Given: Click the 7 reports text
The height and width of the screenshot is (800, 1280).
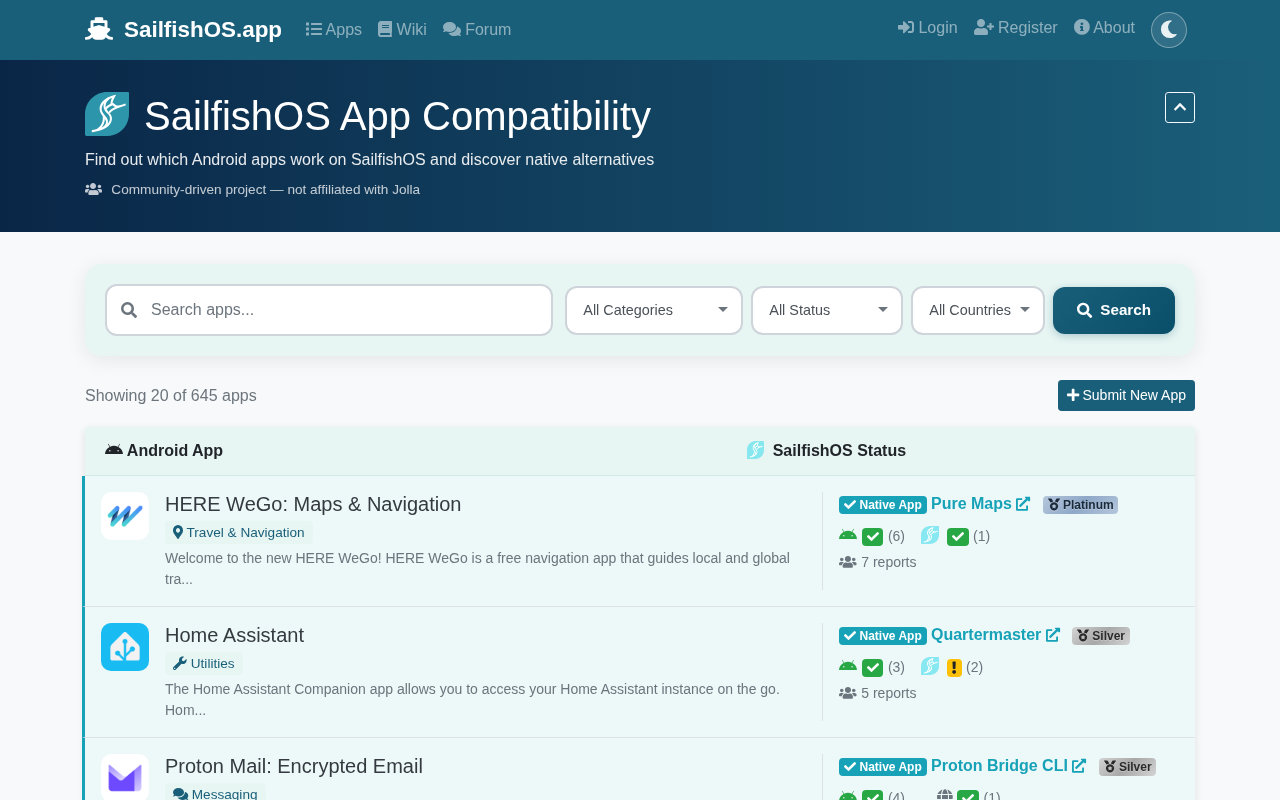Looking at the screenshot, I should pos(889,562).
